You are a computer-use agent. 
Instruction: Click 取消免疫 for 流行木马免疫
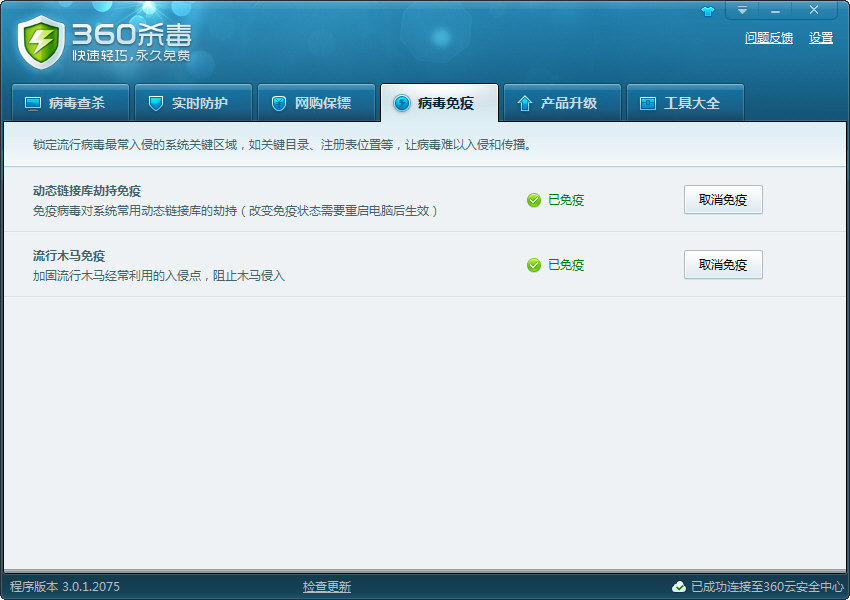(723, 264)
